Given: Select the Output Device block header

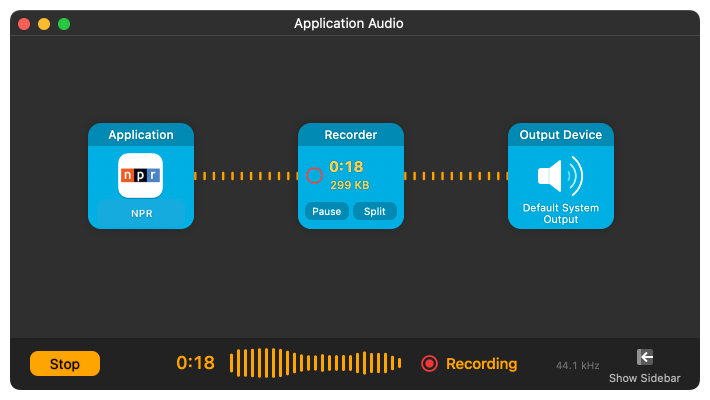Looking at the screenshot, I should point(561,135).
